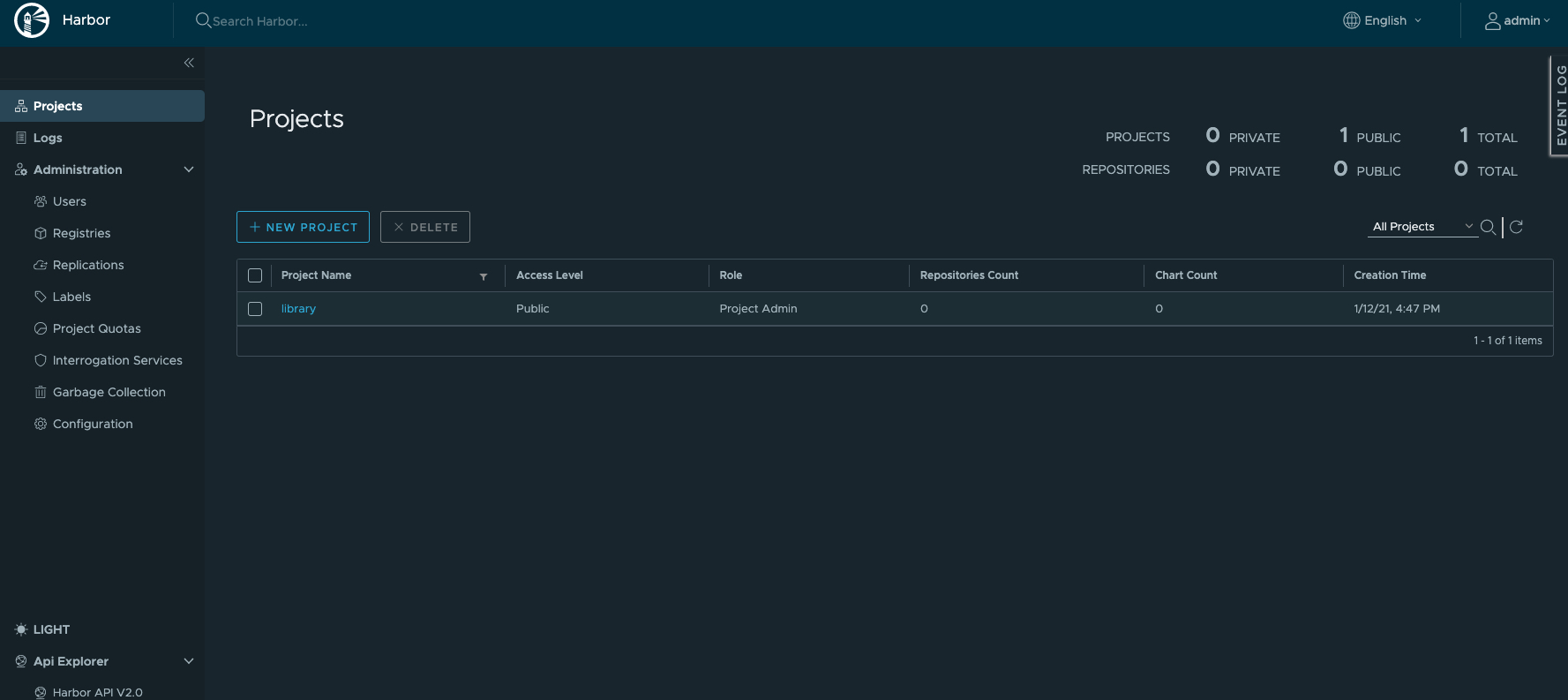Open the Projects menu item
The image size is (1568, 700).
pyautogui.click(x=102, y=106)
